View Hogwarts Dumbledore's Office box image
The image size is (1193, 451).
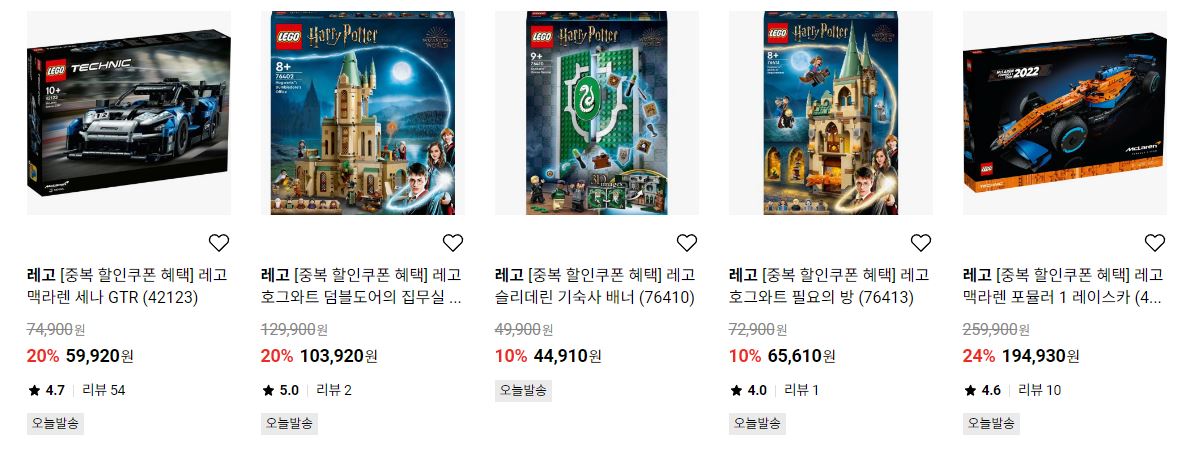pyautogui.click(x=363, y=113)
